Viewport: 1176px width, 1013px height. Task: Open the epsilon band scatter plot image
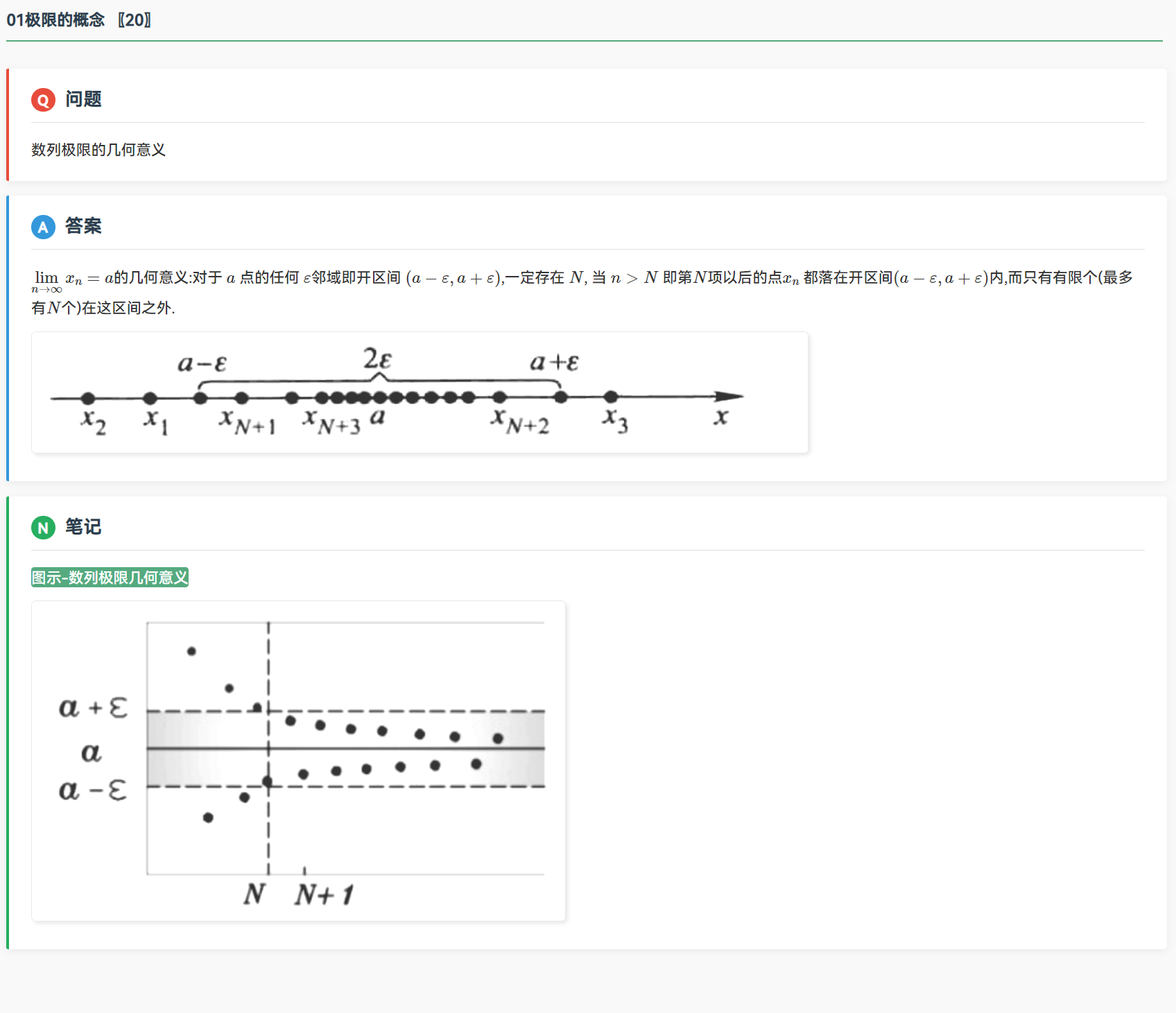click(298, 761)
